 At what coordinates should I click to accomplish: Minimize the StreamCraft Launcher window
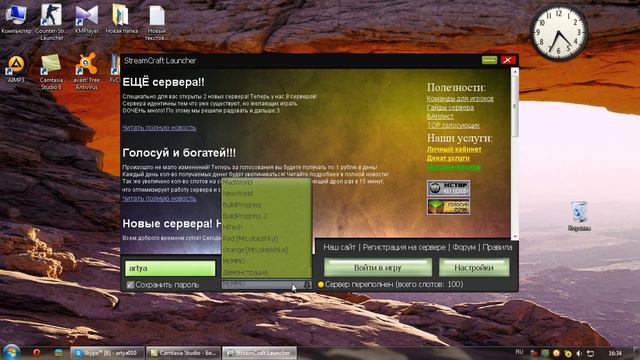[489, 60]
